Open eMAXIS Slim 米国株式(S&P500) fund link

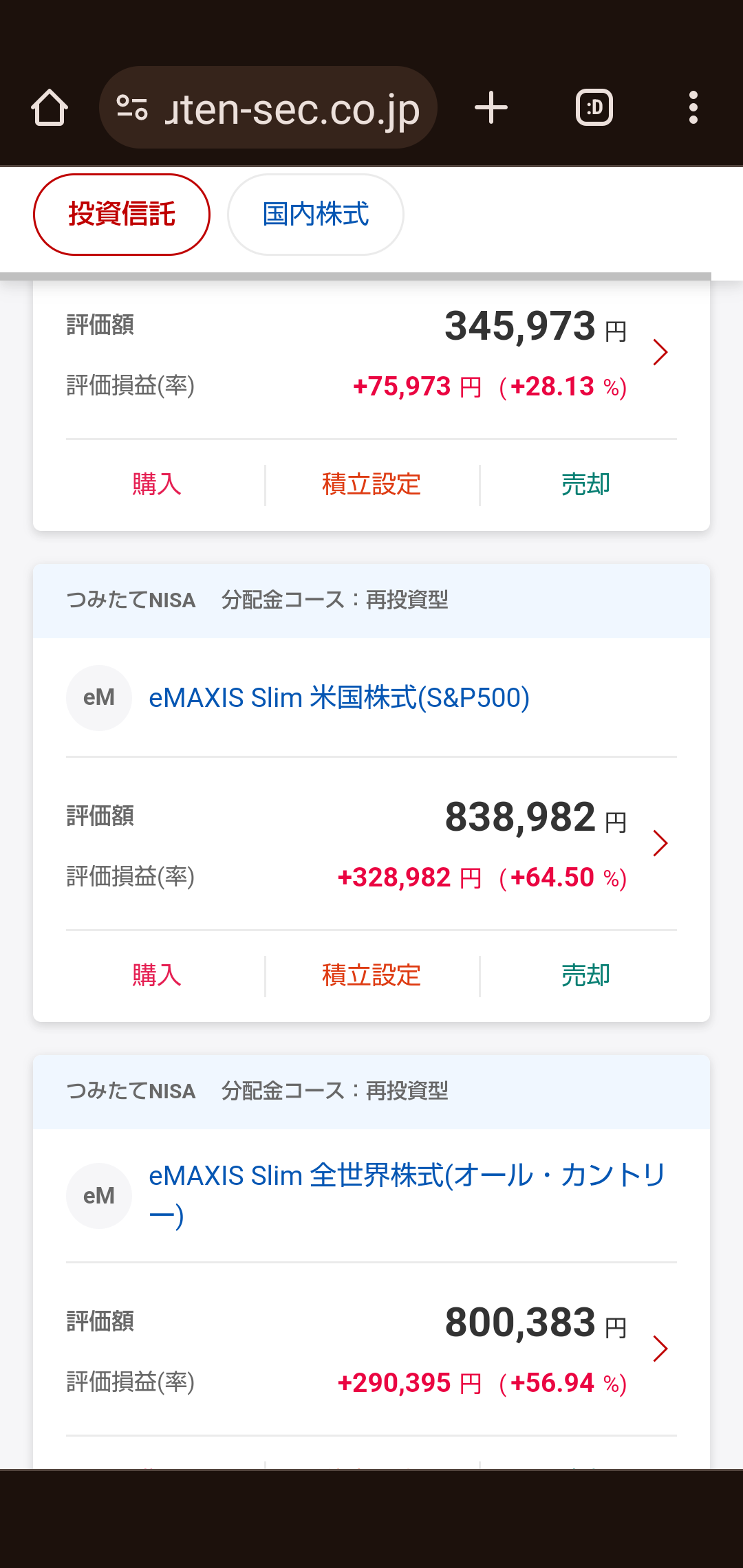(x=339, y=698)
